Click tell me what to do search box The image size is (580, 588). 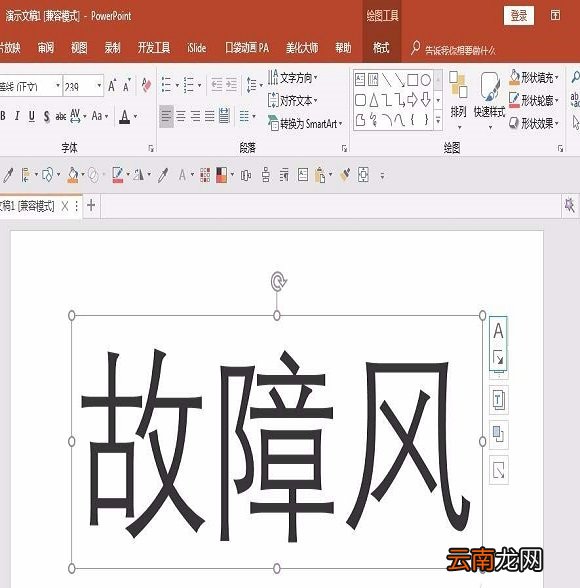454,49
